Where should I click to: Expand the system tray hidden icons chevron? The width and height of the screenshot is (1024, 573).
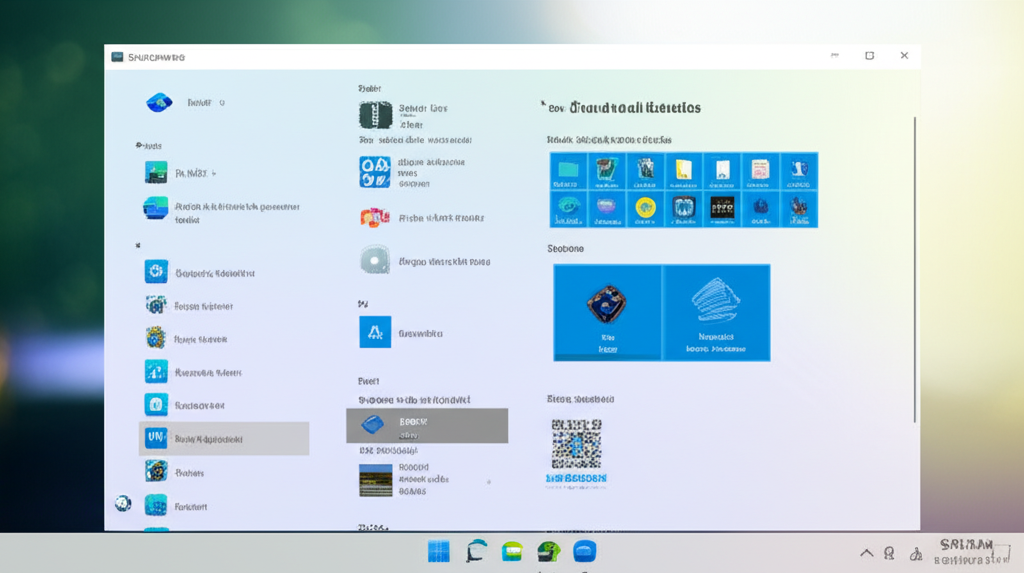pyautogui.click(x=866, y=553)
